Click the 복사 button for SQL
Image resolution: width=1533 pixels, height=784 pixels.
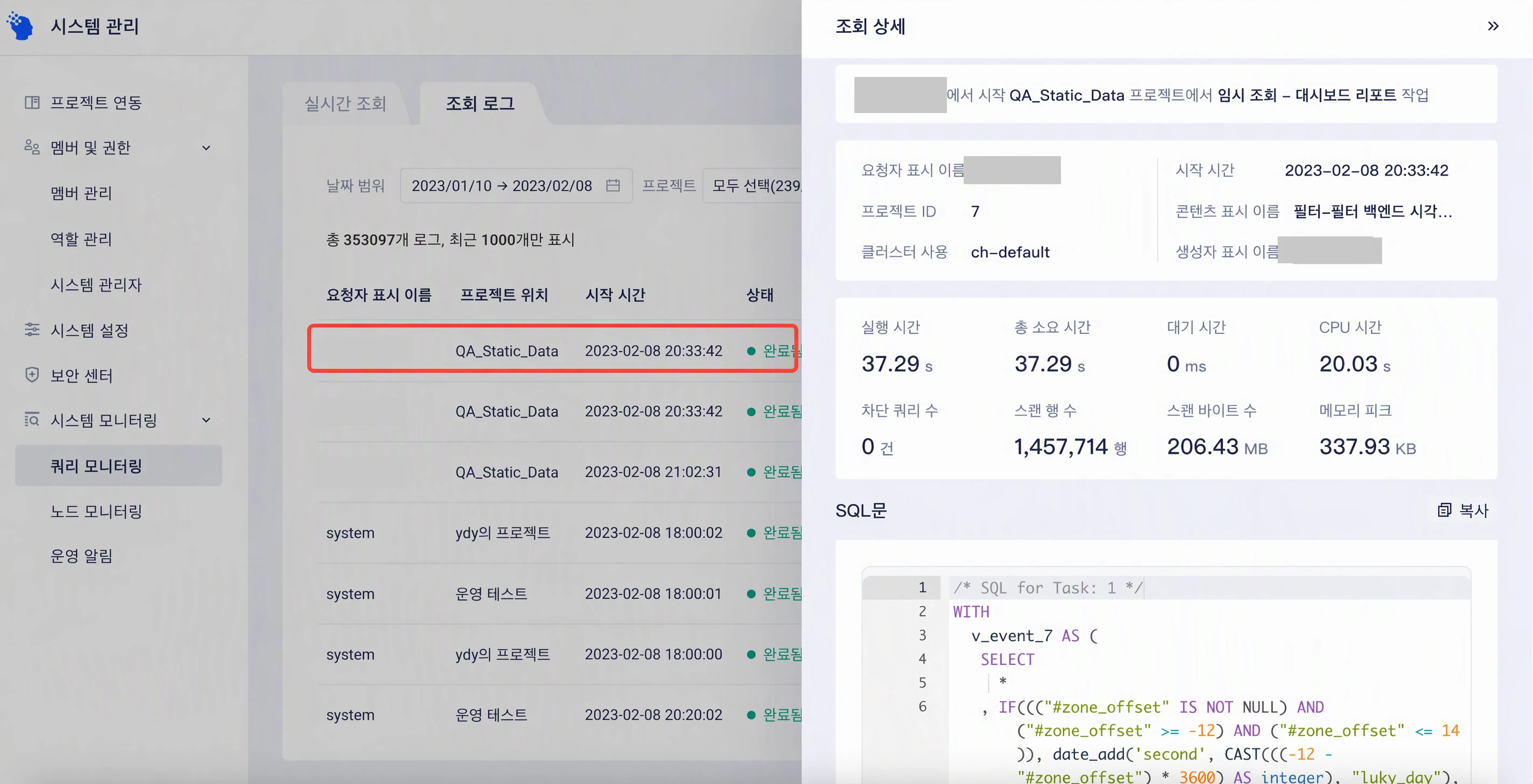pyautogui.click(x=1464, y=510)
